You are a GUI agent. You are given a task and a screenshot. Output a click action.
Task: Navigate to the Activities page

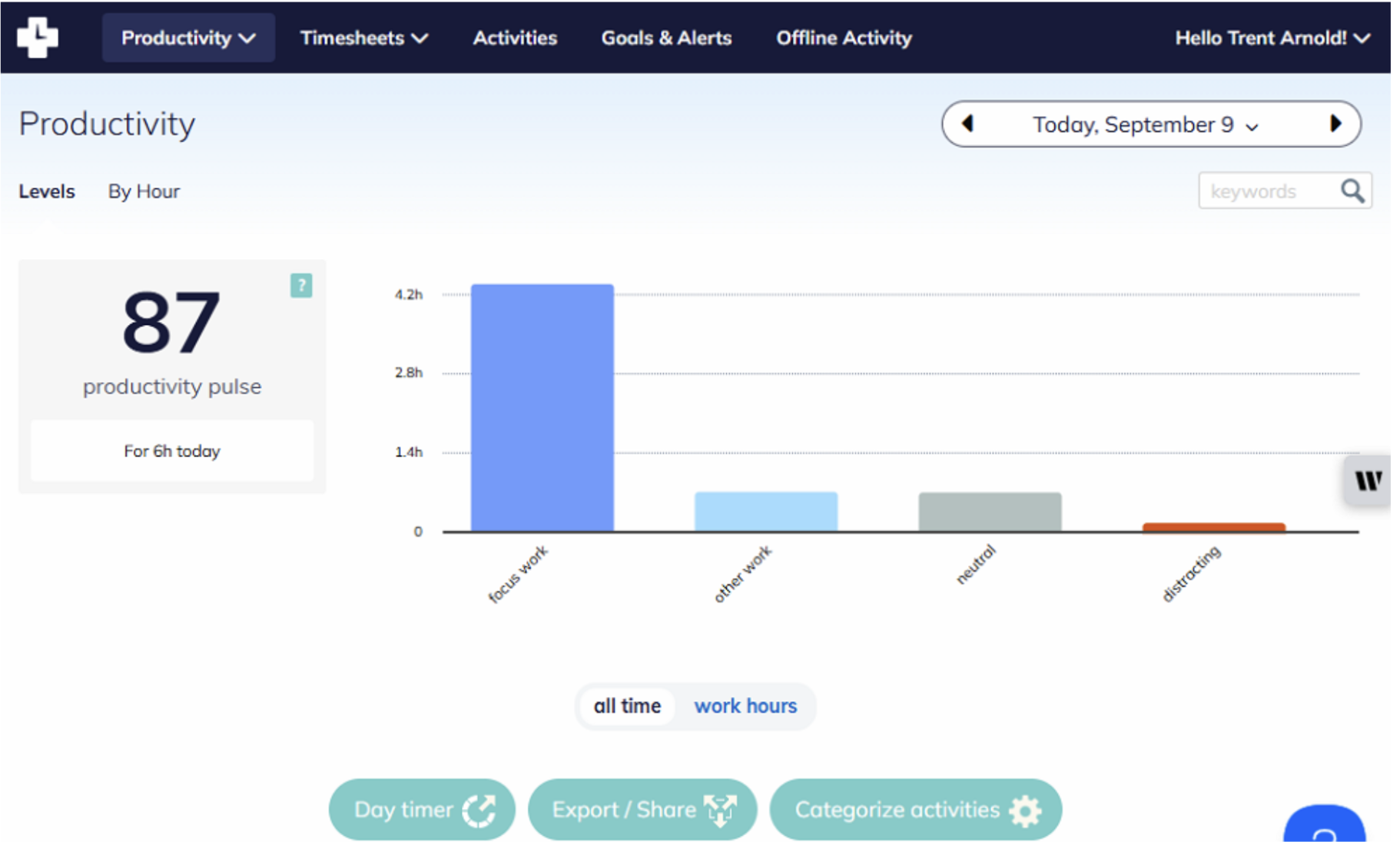tap(514, 37)
